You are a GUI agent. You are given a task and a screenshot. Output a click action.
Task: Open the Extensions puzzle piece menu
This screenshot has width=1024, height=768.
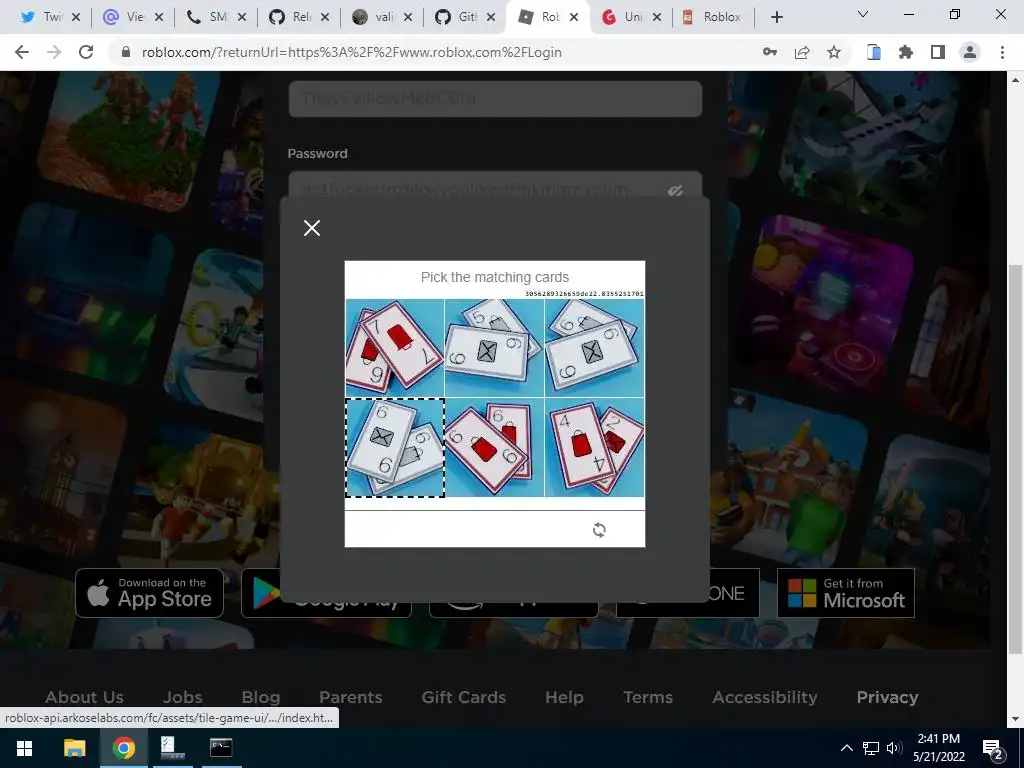coord(906,52)
